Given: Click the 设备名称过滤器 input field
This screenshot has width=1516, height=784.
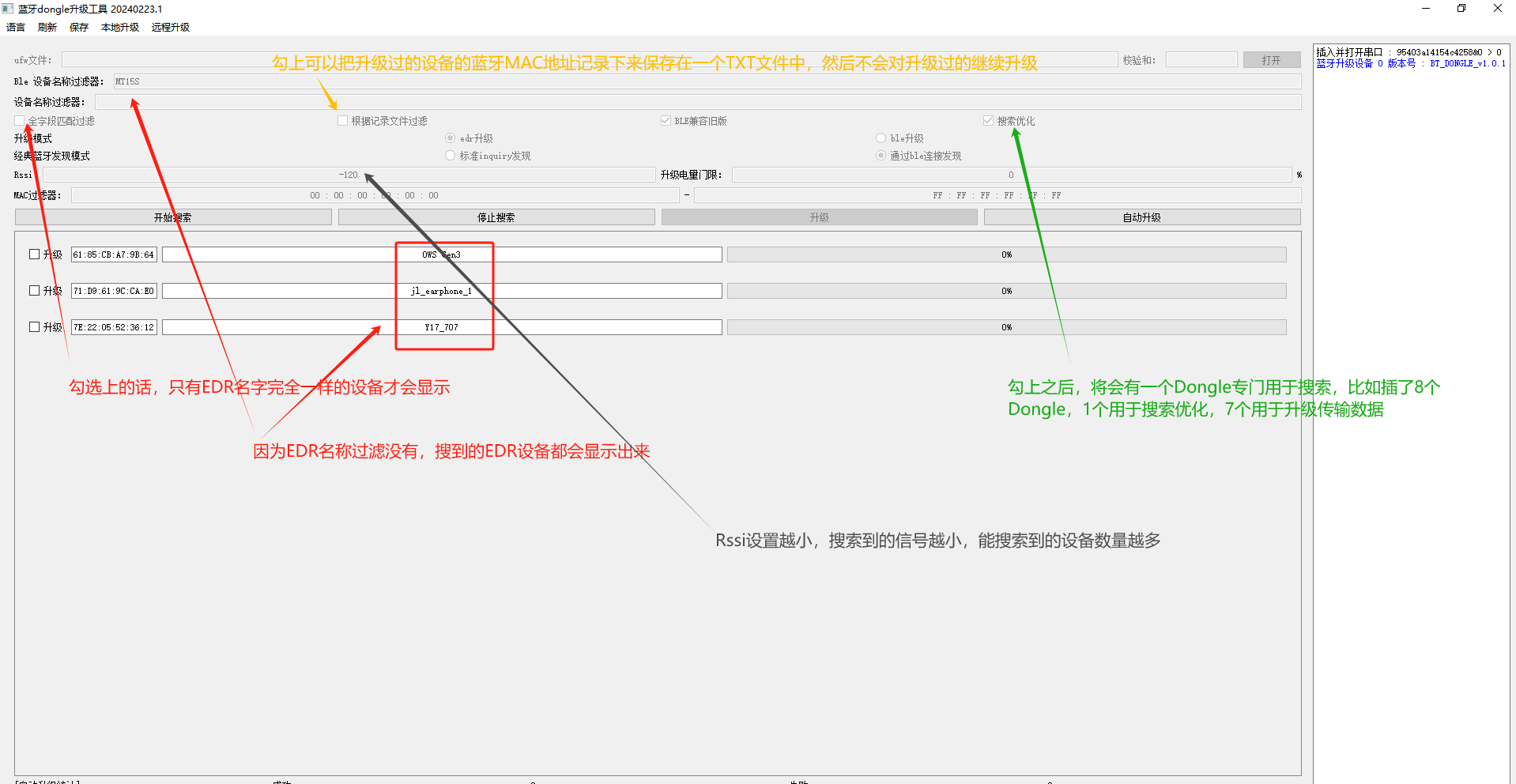Looking at the screenshot, I should coord(698,102).
